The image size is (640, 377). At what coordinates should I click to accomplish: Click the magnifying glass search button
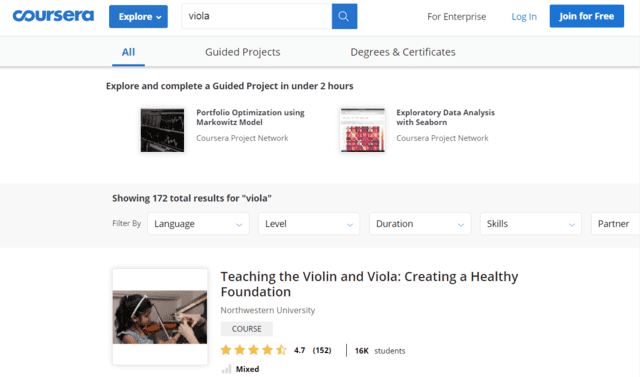coord(344,16)
